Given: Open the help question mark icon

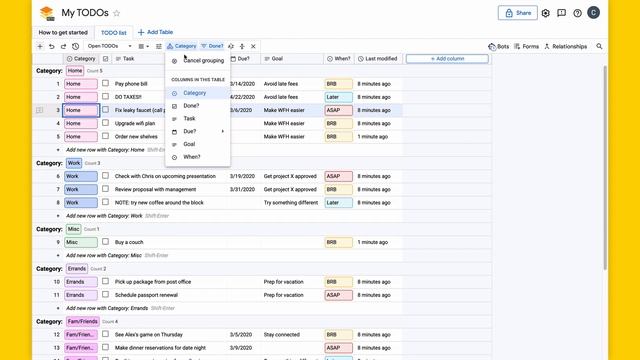Looking at the screenshot, I should tap(577, 13).
